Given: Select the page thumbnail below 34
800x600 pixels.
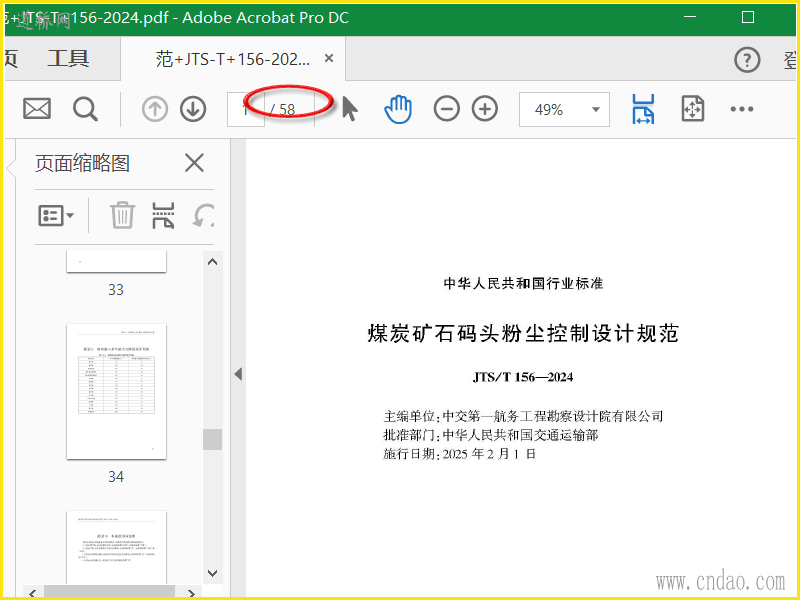Looking at the screenshot, I should click(x=116, y=547).
